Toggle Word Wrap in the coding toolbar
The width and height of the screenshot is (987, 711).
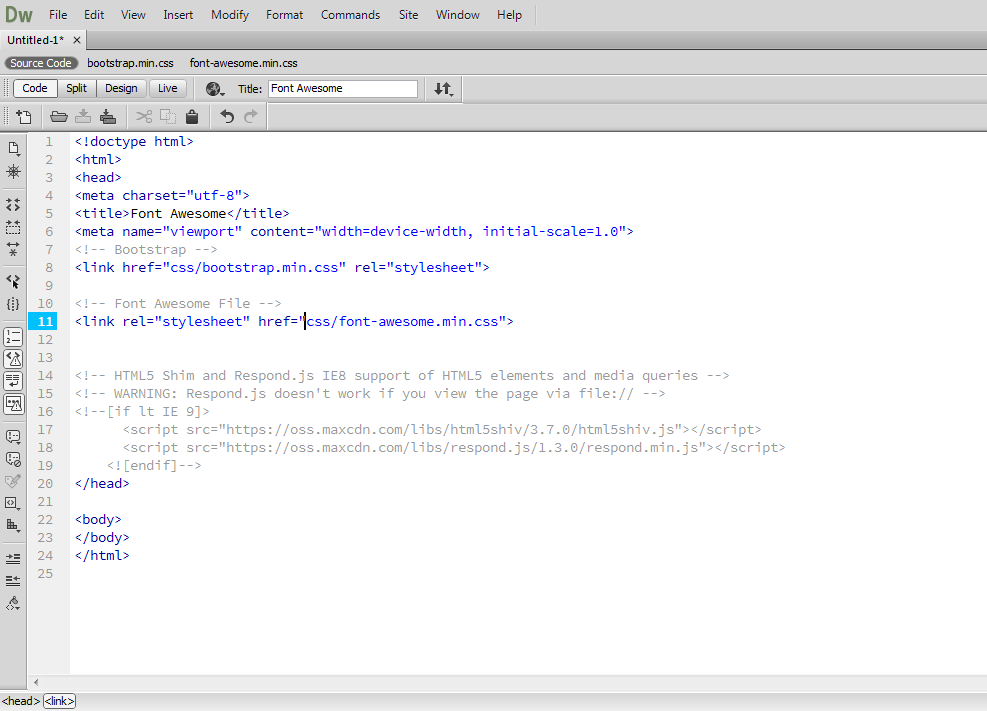(x=13, y=381)
